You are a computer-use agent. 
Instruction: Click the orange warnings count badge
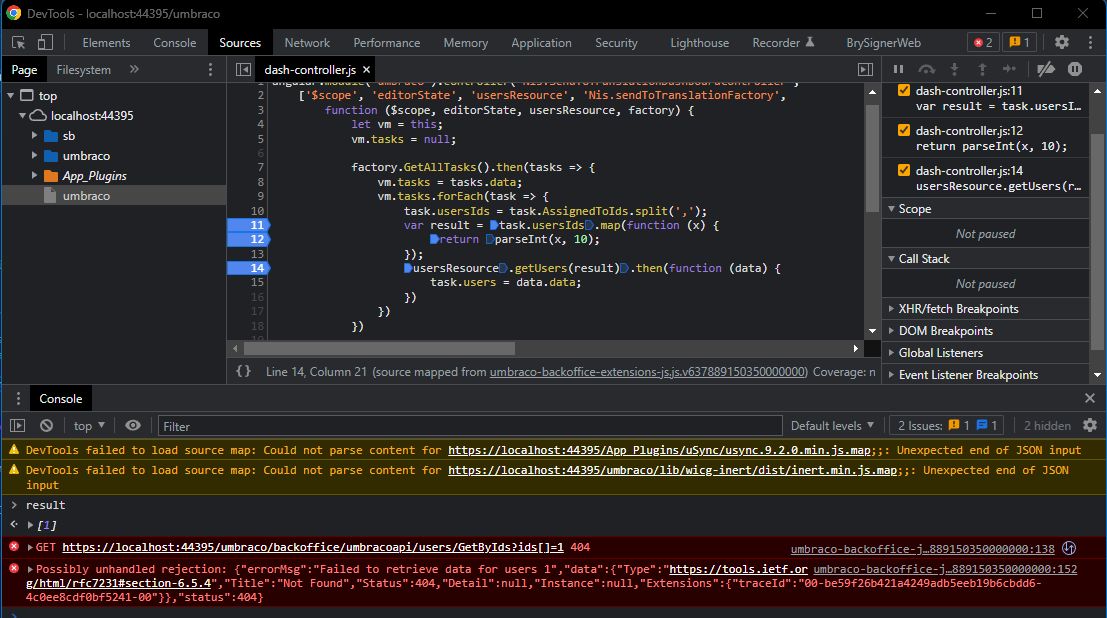(1019, 42)
